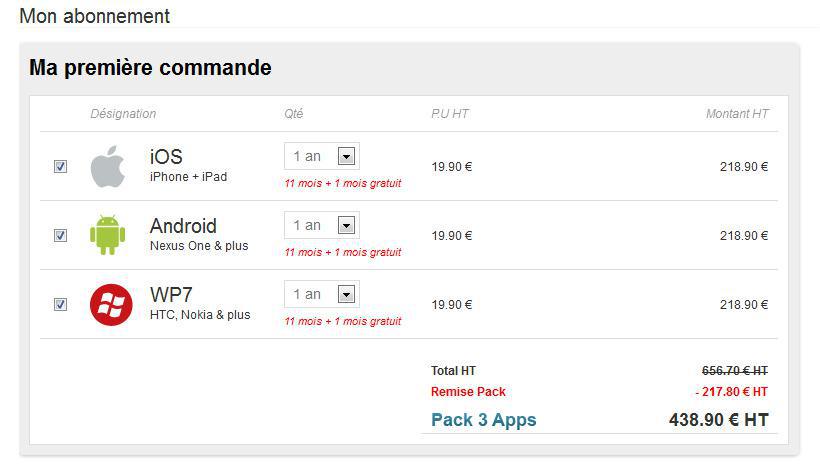Expand the WP7 duration dropdown

(x=346, y=295)
